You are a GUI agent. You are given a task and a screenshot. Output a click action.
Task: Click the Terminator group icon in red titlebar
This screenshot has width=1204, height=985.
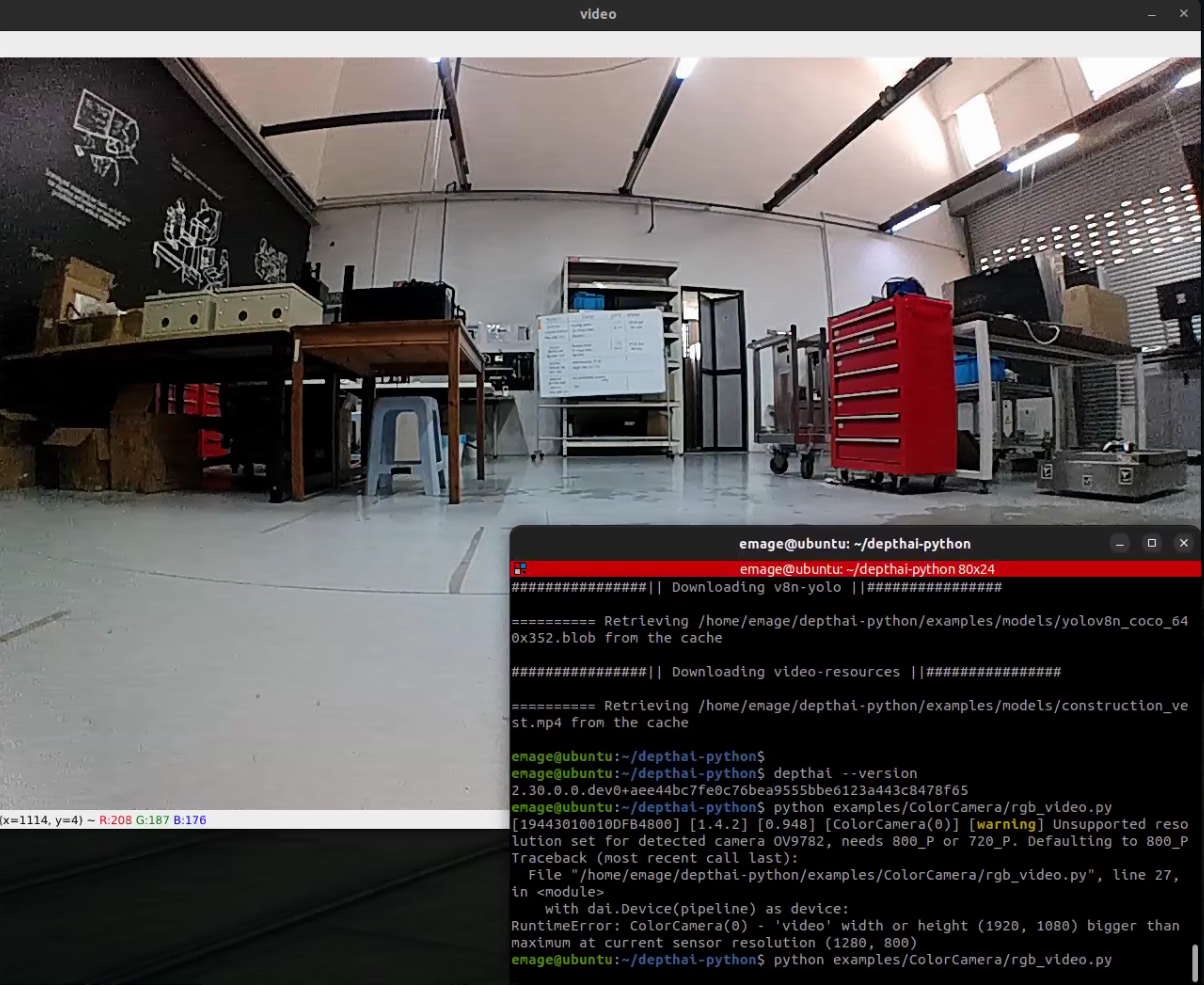click(x=519, y=569)
